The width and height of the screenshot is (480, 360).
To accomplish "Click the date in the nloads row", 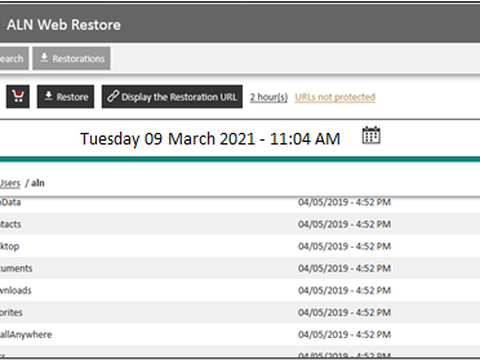I will tap(344, 290).
